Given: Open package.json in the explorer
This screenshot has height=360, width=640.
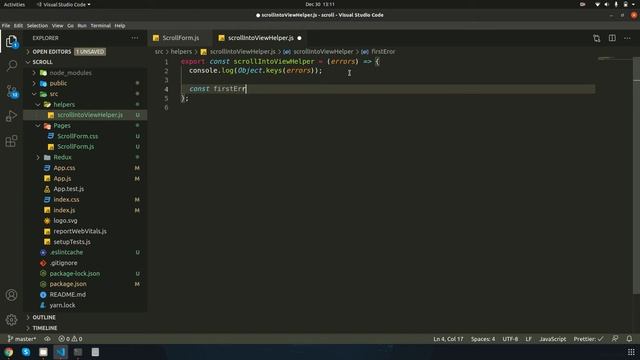Looking at the screenshot, I should coord(68,284).
